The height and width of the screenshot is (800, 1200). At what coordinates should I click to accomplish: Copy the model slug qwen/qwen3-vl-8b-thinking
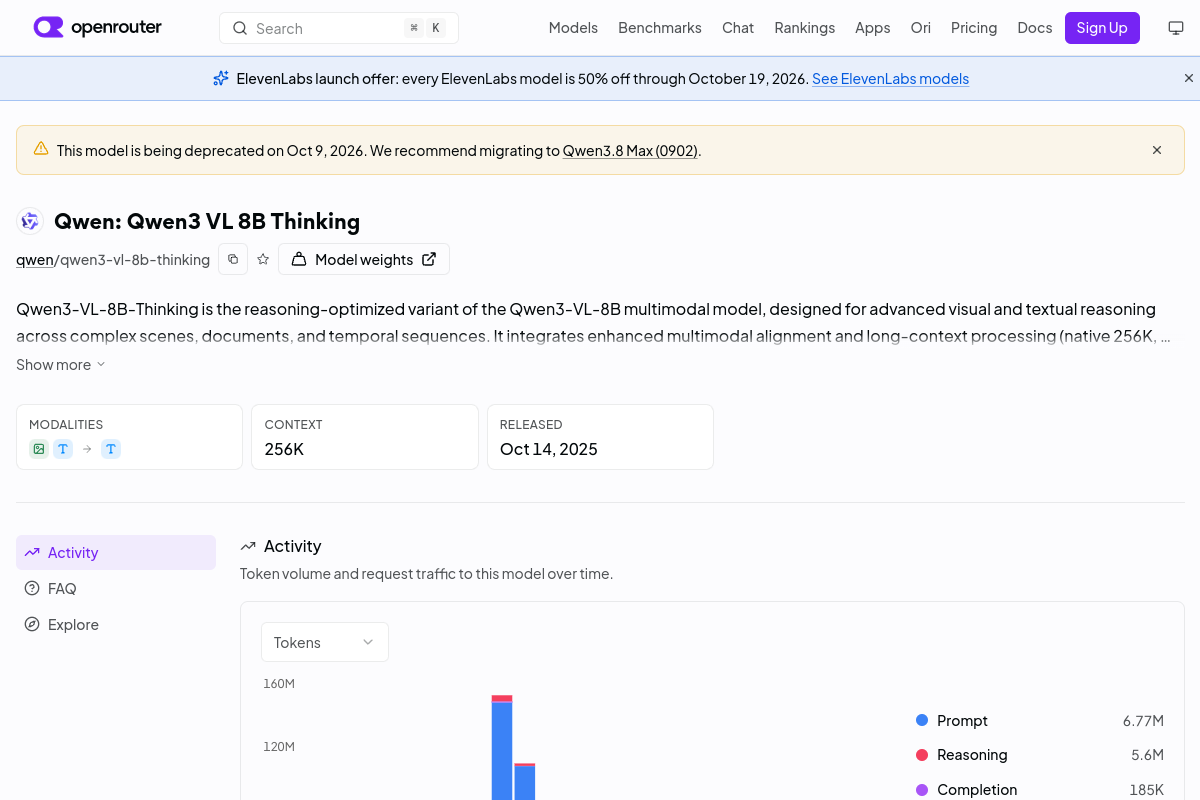(x=233, y=259)
